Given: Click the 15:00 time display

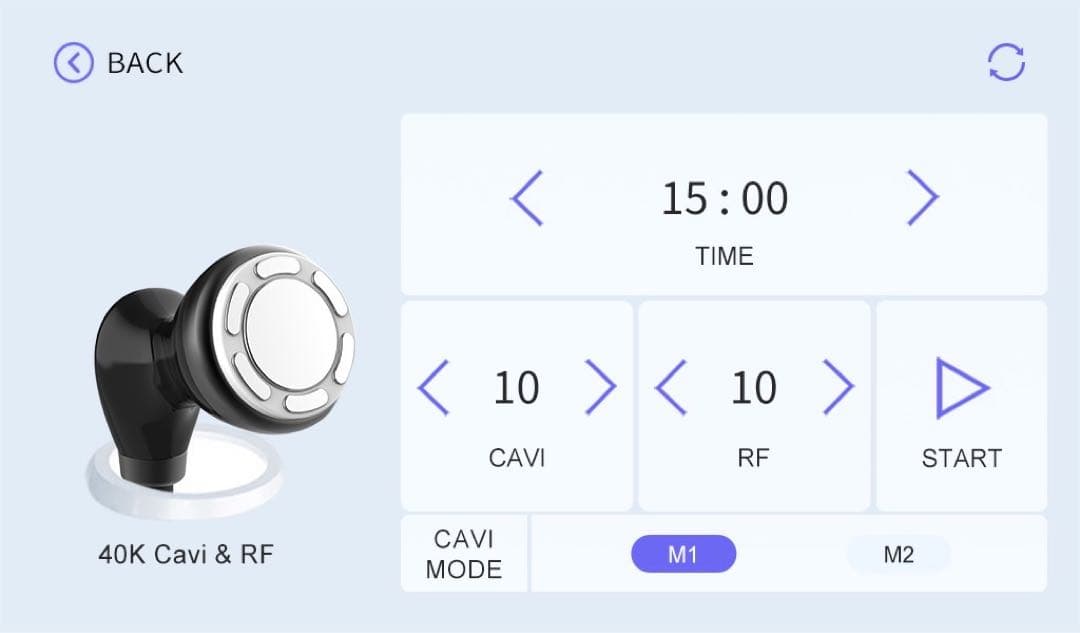Looking at the screenshot, I should tap(724, 199).
